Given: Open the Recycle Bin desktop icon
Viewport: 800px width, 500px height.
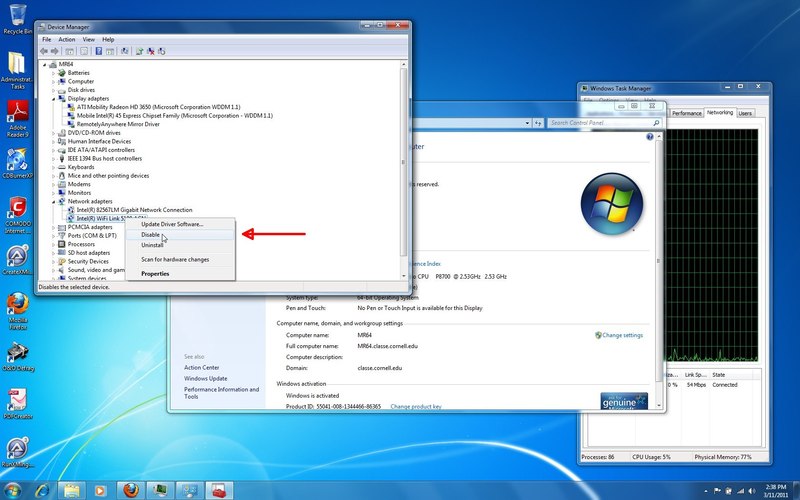Looking at the screenshot, I should [18, 19].
